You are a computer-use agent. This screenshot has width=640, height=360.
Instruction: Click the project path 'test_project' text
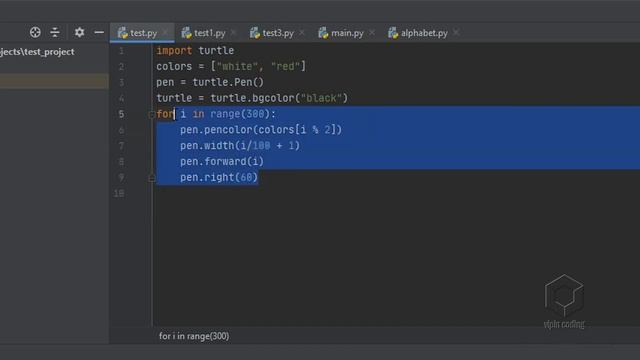tap(49, 52)
